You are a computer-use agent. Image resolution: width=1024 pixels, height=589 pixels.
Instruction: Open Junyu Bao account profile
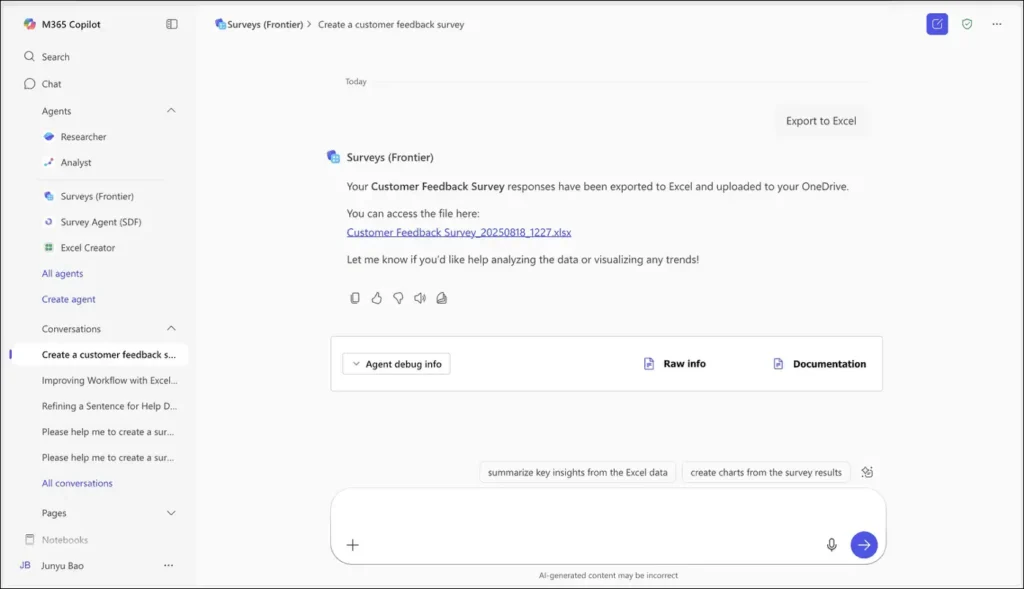click(52, 565)
